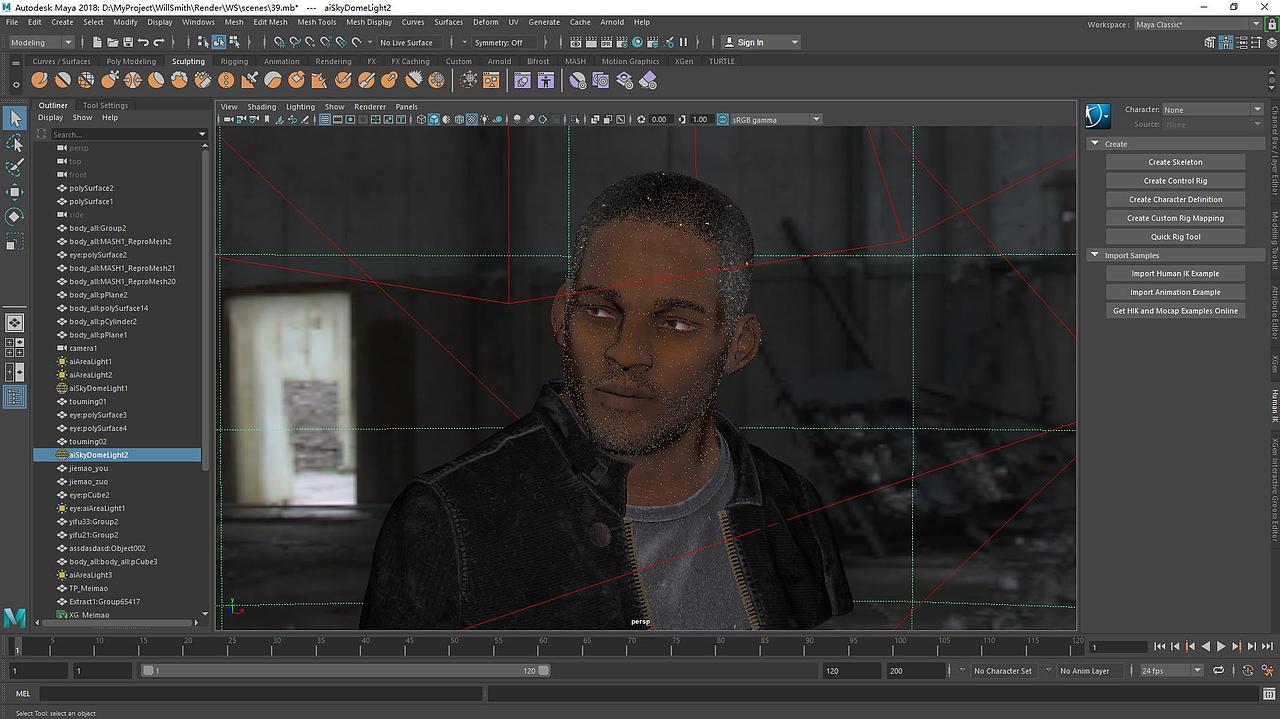Toggle textured display in viewport
1280x719 pixels.
pyautogui.click(x=474, y=119)
